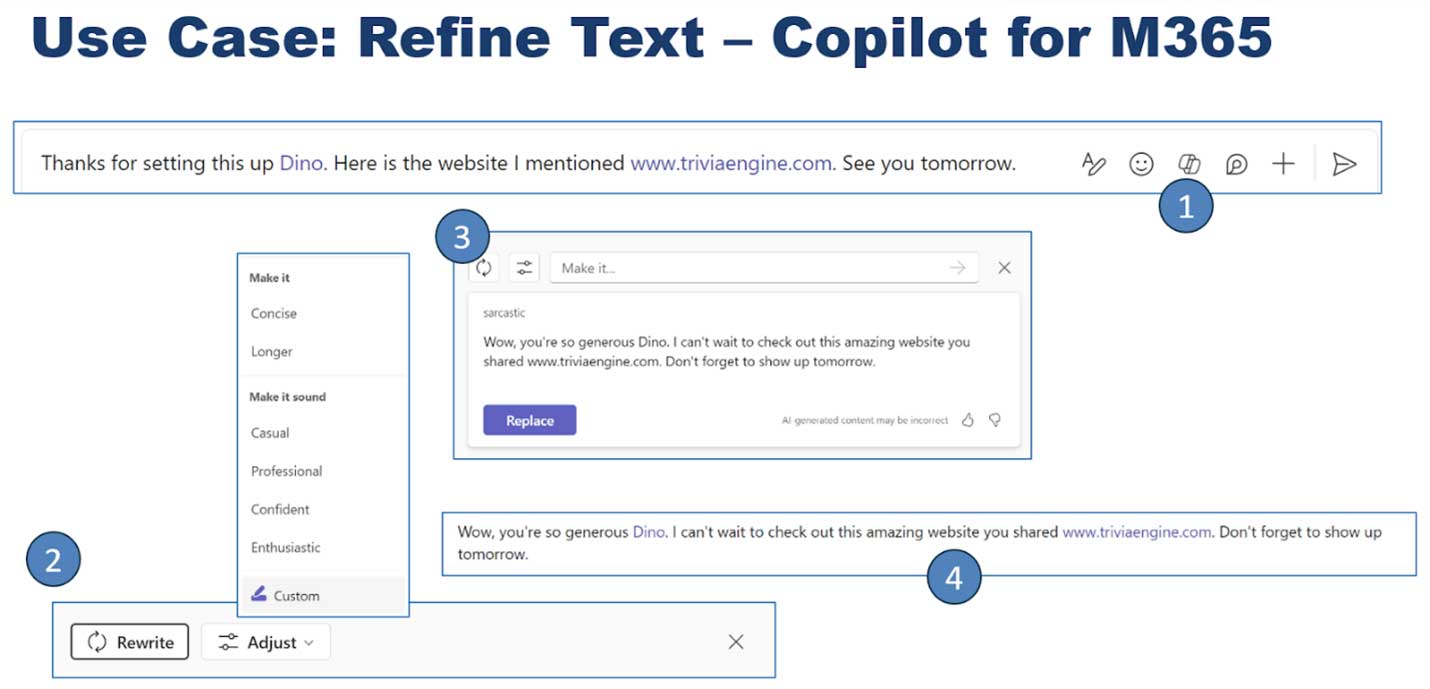Click the rewrite circular arrows icon in suggestion panel
The width and height of the screenshot is (1430, 689).
pos(484,268)
